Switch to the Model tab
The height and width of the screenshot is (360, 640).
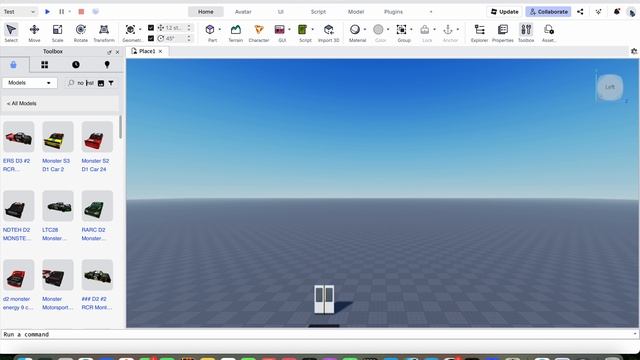356,12
